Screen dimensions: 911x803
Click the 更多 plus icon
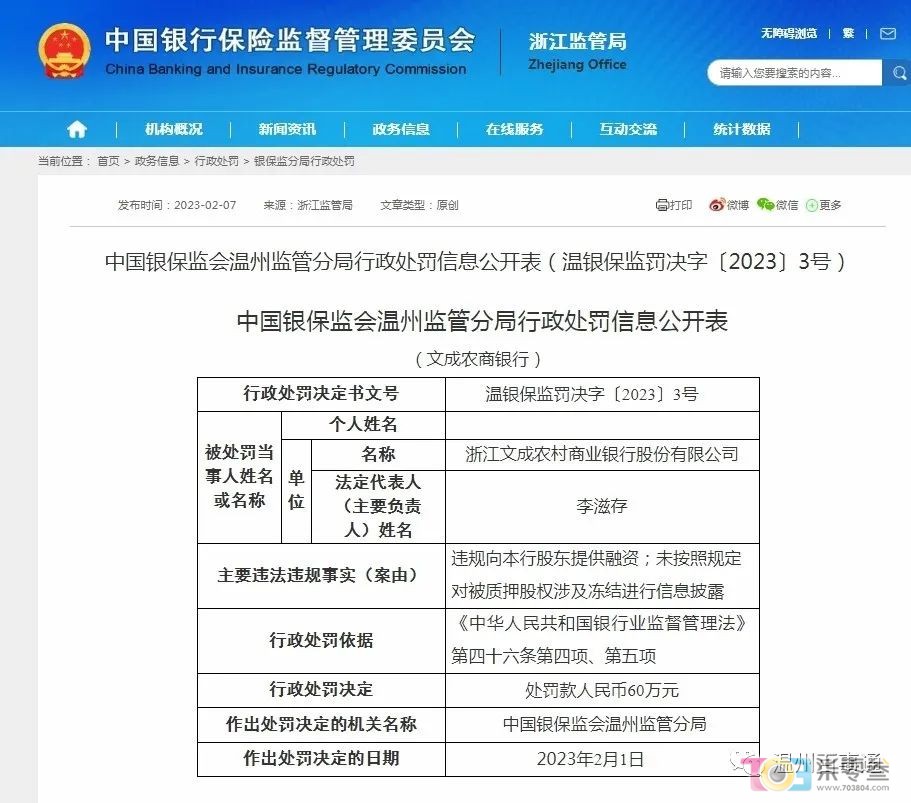pyautogui.click(x=812, y=205)
